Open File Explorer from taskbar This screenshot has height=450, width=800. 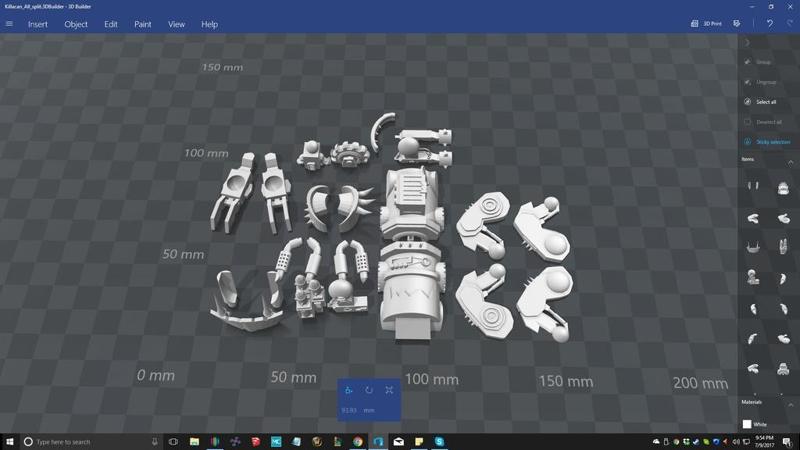194,441
